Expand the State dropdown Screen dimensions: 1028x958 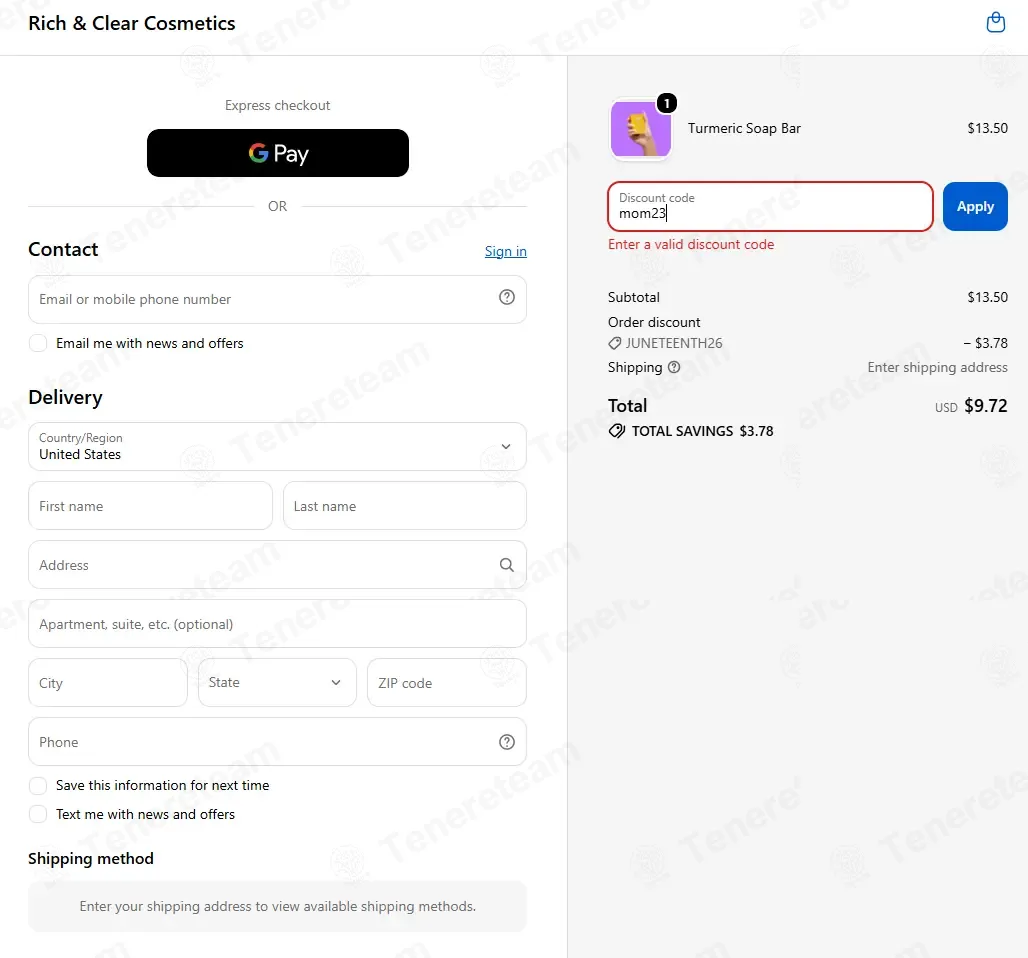click(x=277, y=683)
